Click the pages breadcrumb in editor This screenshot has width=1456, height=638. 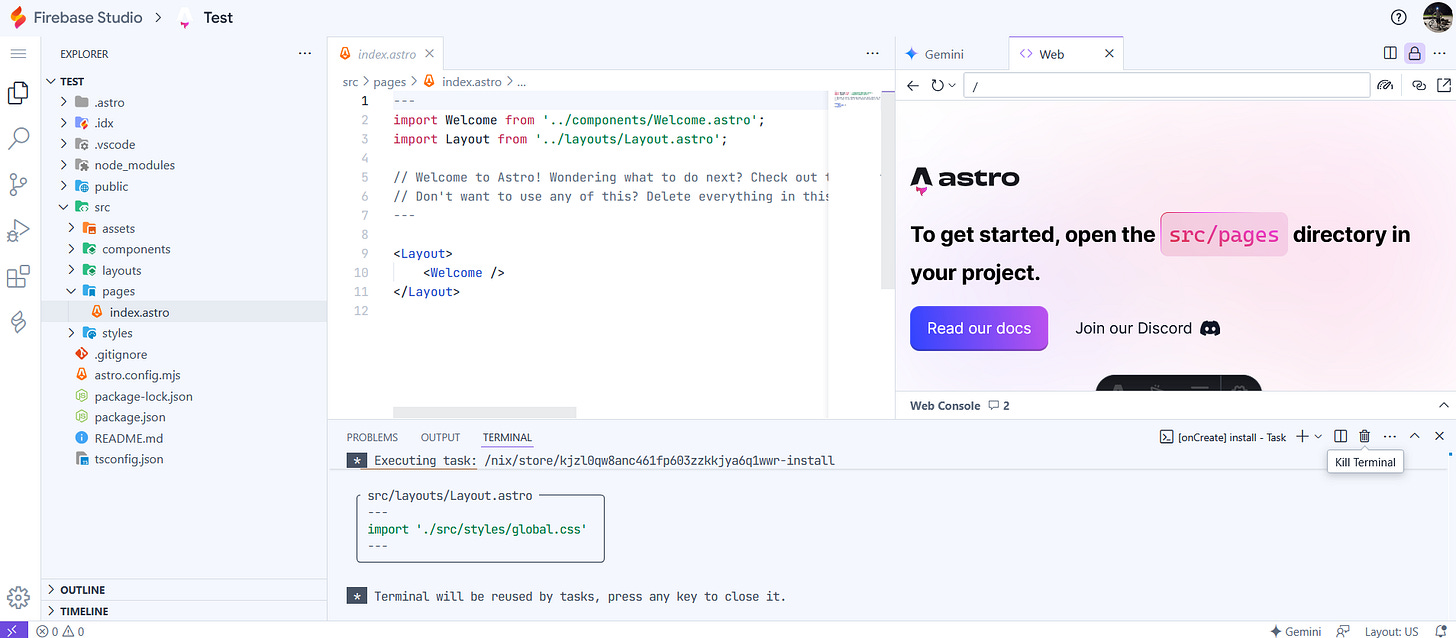click(389, 82)
